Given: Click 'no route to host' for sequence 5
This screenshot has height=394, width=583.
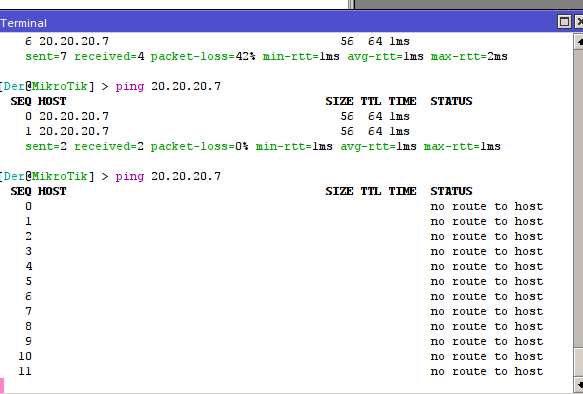Looking at the screenshot, I should point(487,281).
